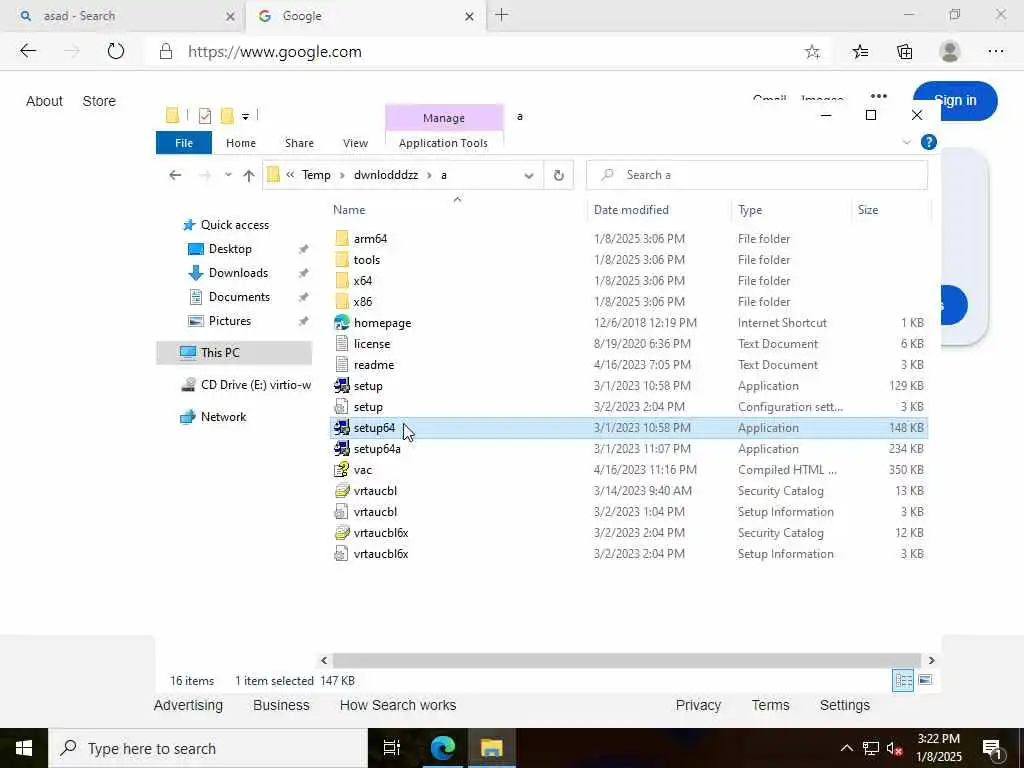Click the Properties quick access toolbar icon
This screenshot has height=768, width=1024.
(204, 116)
